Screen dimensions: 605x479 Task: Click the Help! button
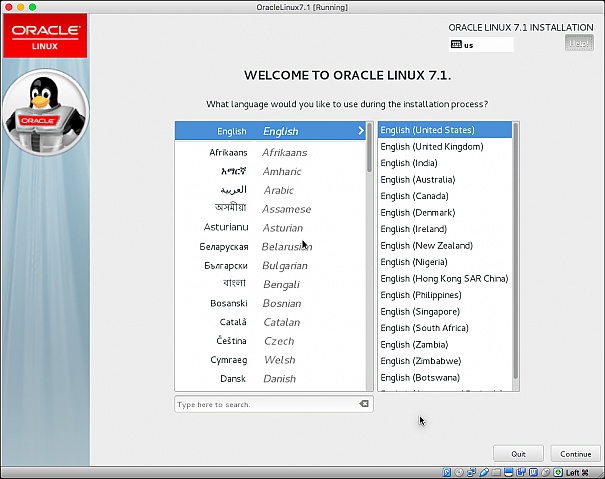tap(579, 43)
